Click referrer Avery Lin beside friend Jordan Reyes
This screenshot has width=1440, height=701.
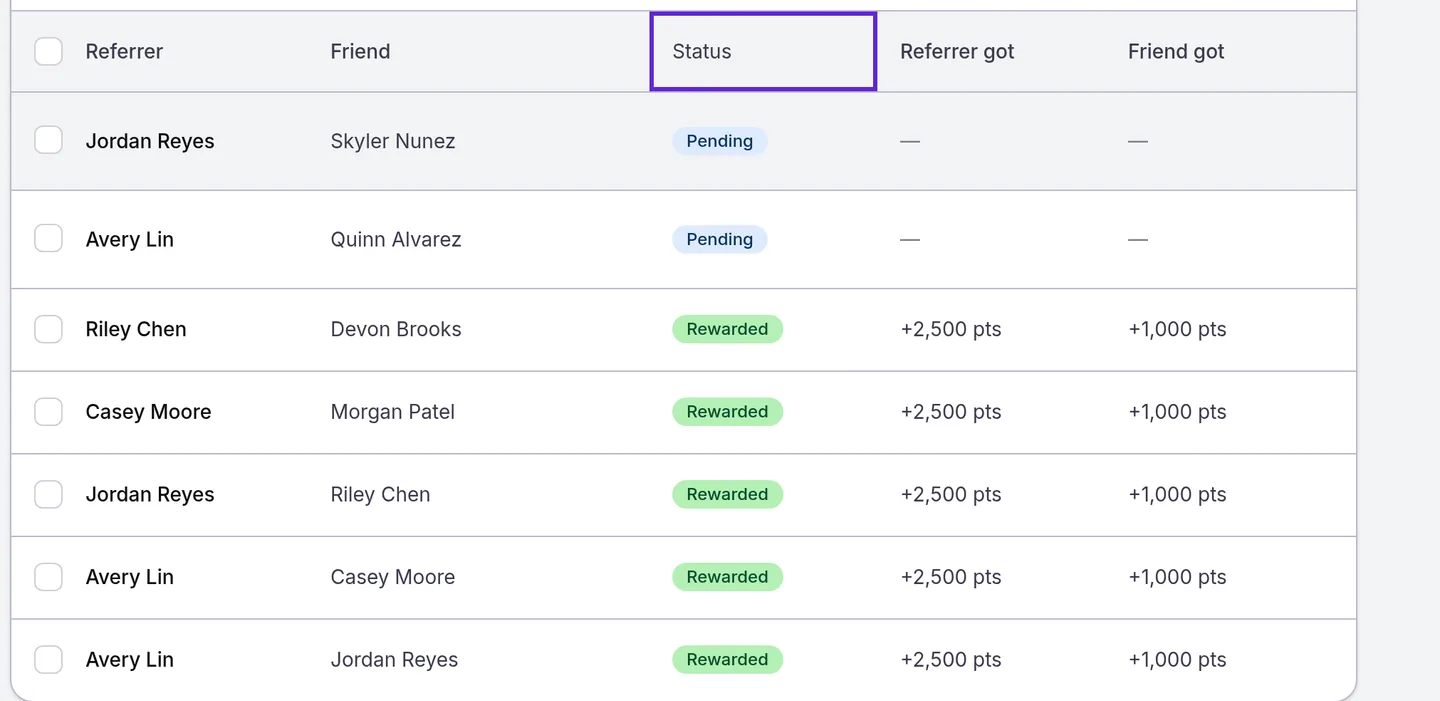[130, 660]
